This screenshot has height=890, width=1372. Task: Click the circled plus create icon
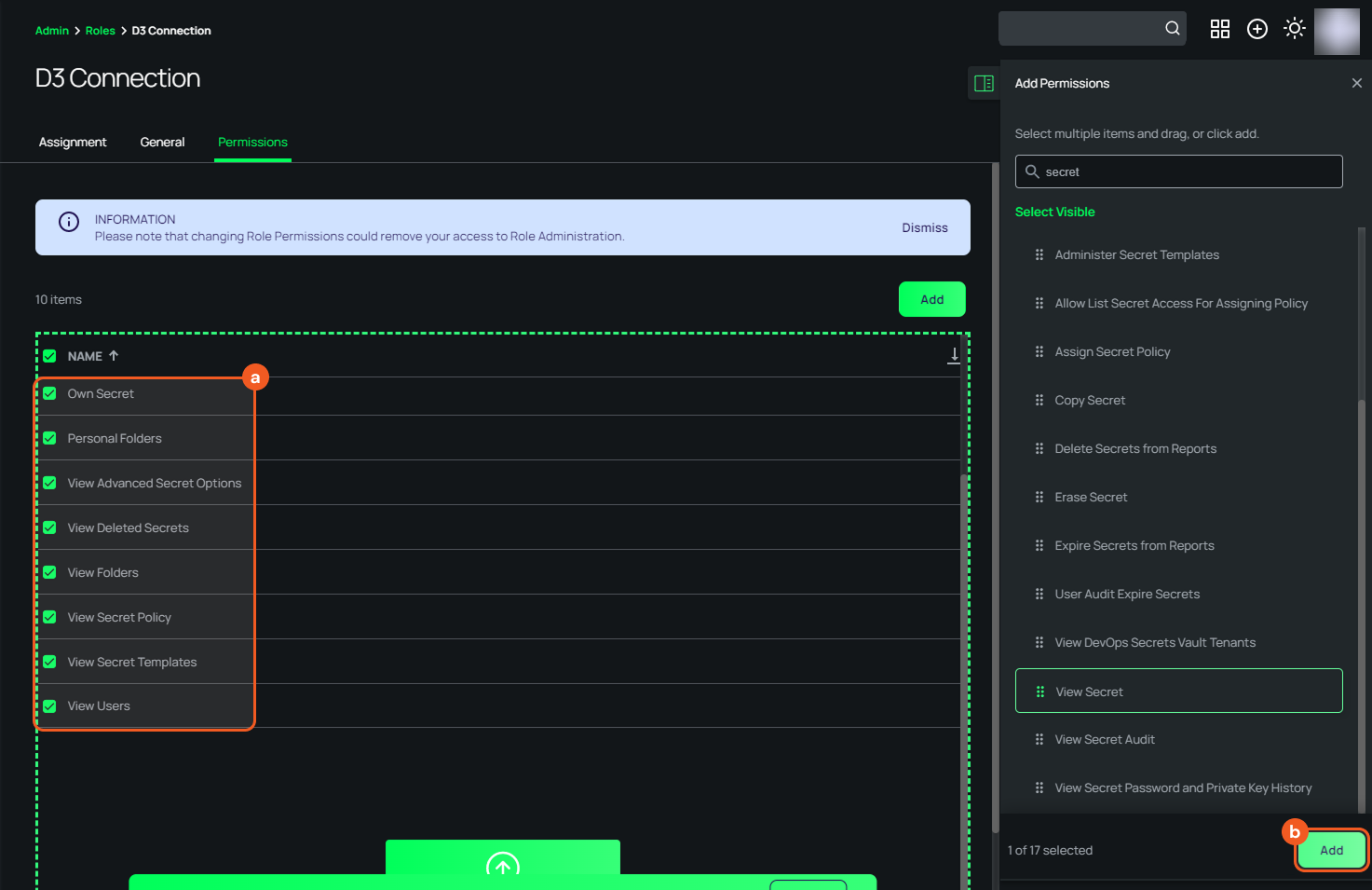click(x=1257, y=29)
